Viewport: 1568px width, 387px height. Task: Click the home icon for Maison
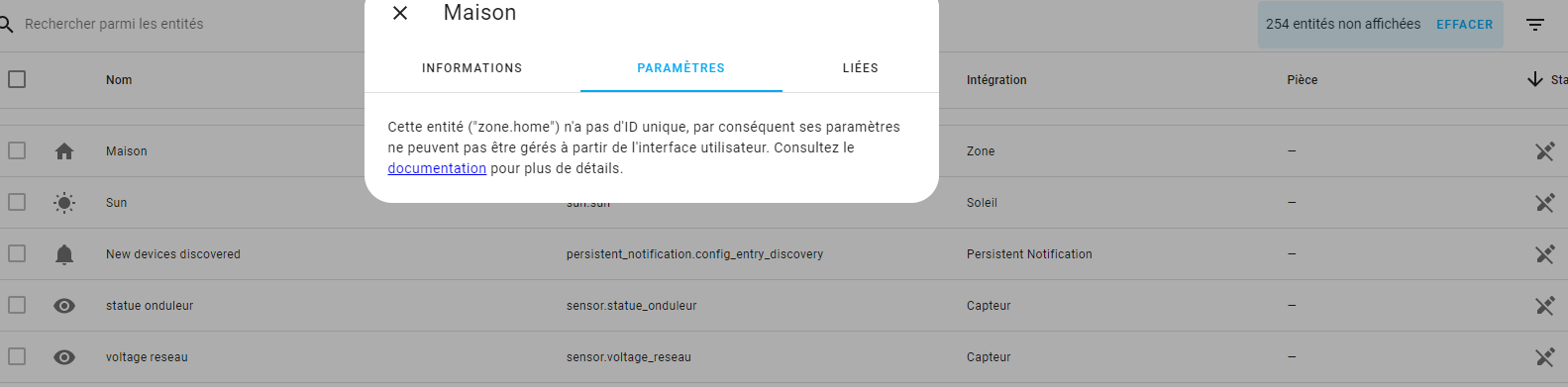tap(64, 151)
